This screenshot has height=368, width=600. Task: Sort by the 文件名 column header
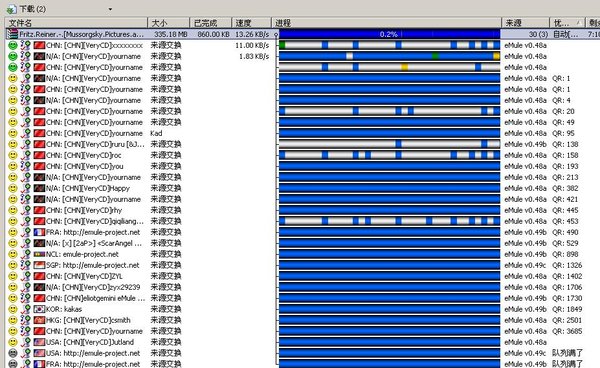click(x=76, y=23)
